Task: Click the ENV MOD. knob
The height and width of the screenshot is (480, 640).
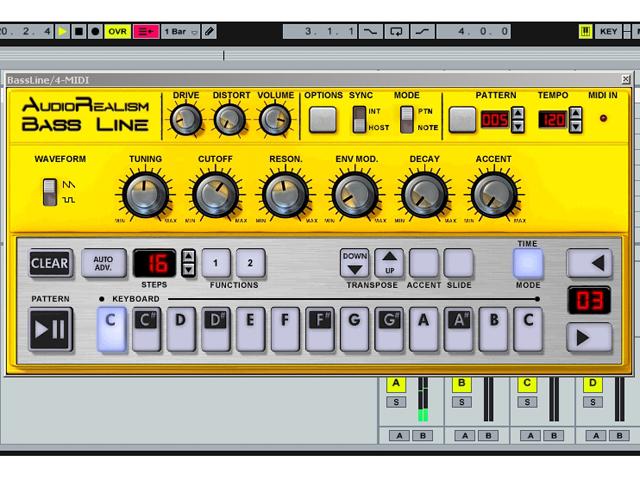Action: point(355,195)
